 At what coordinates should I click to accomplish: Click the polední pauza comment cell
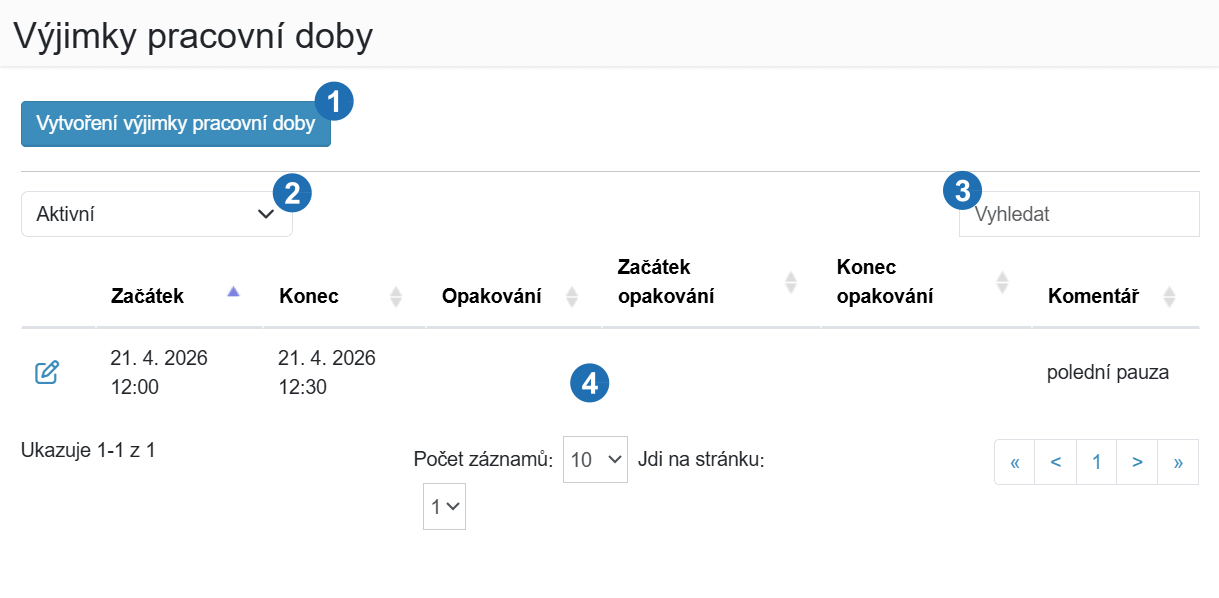1108,373
